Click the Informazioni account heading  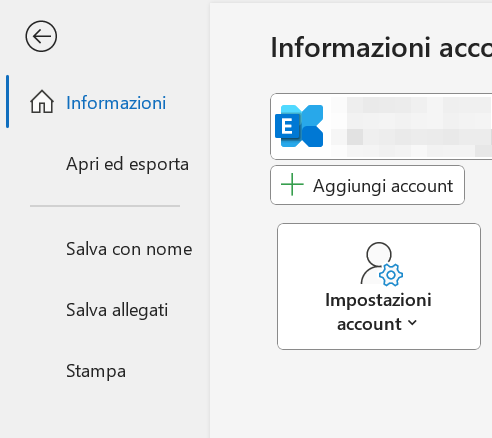click(x=381, y=48)
